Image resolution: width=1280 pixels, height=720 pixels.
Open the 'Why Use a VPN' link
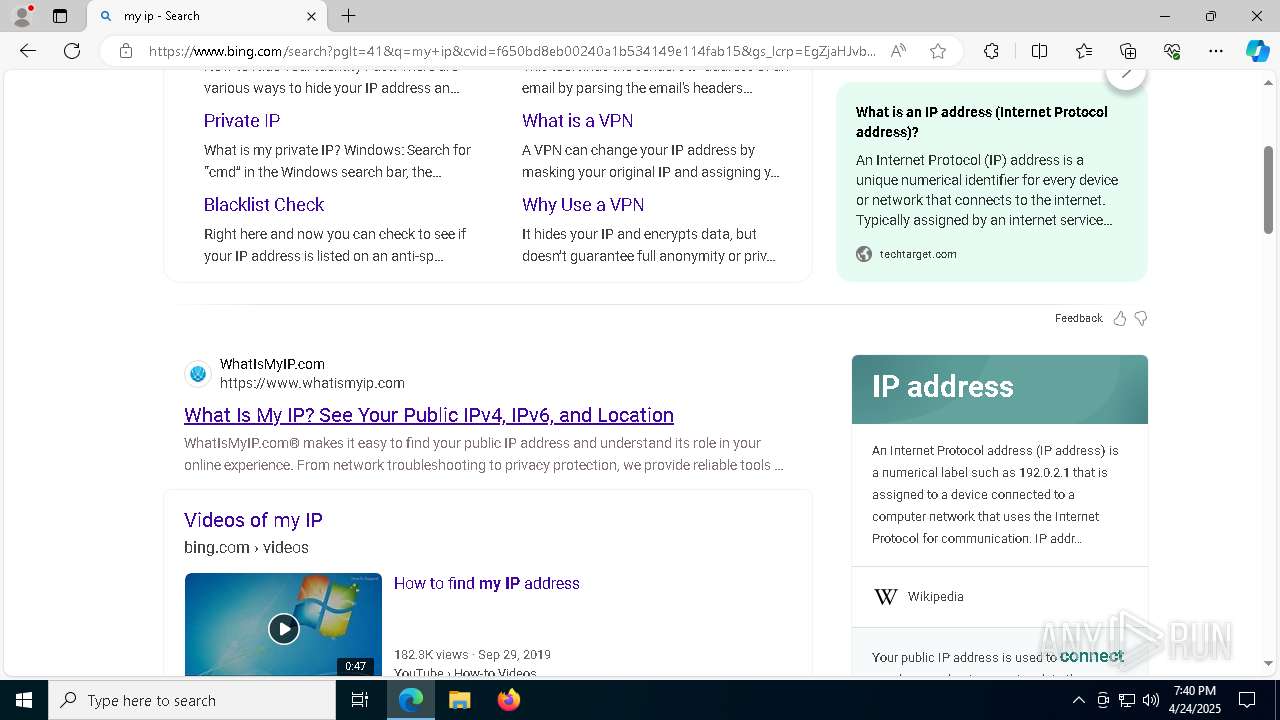coord(583,205)
